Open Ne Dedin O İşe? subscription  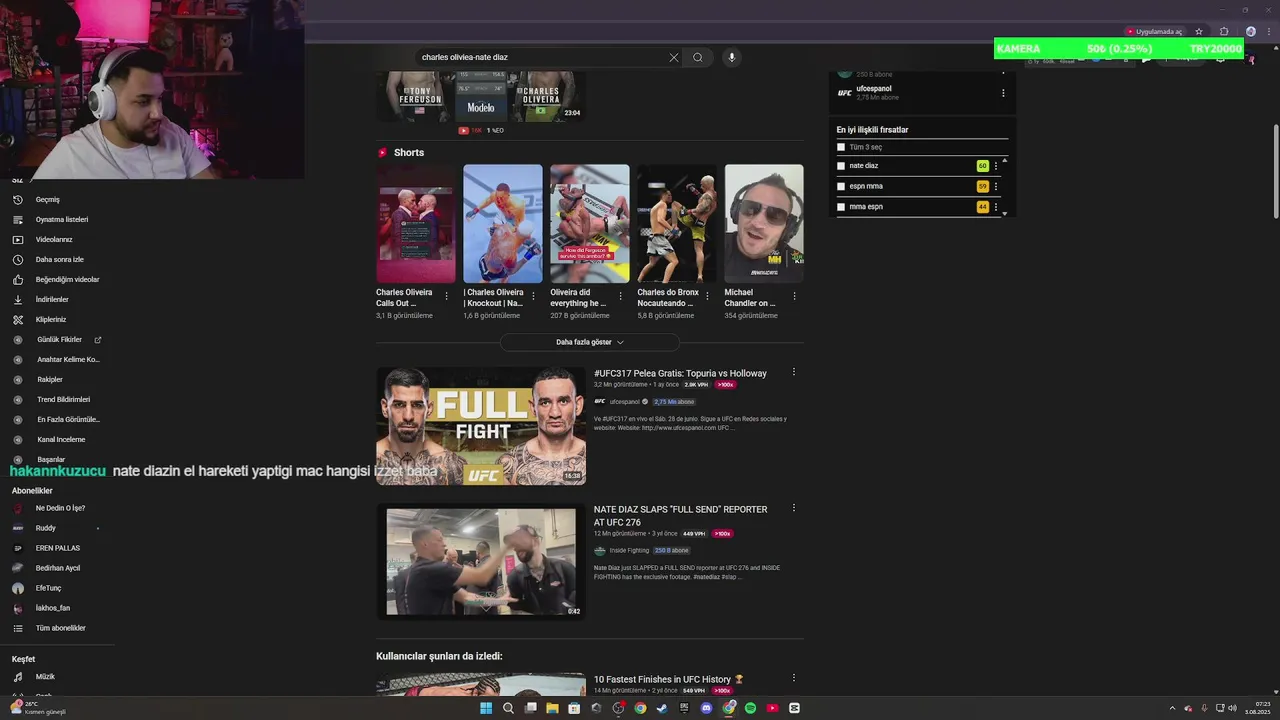pyautogui.click(x=60, y=508)
